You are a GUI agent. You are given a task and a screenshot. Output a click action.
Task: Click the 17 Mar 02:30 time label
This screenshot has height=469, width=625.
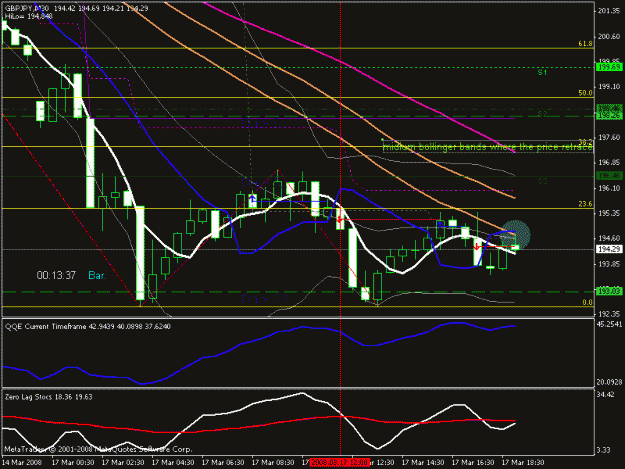[x=123, y=463]
